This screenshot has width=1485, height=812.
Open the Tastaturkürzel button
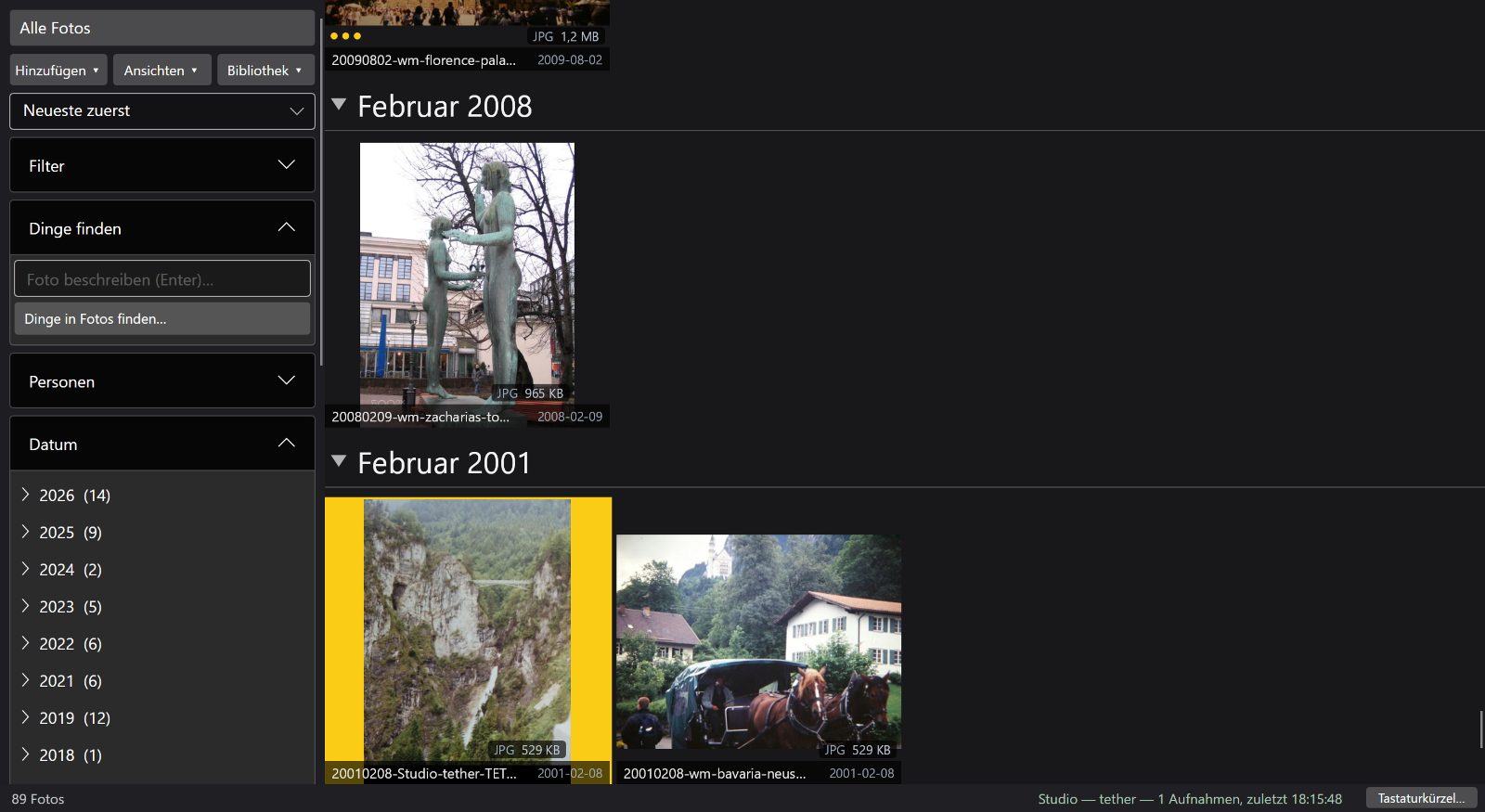(x=1421, y=798)
